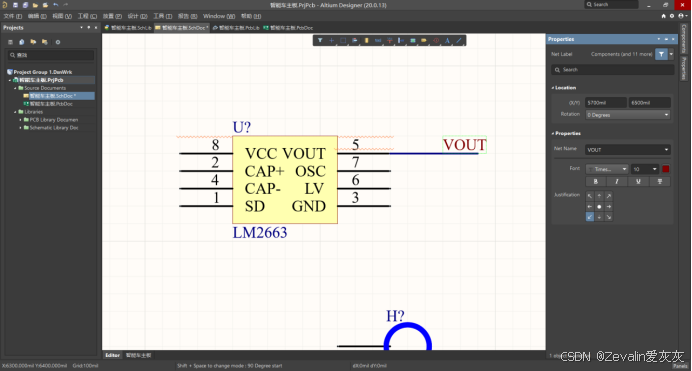Open the first menu, 文件 (F)
The height and width of the screenshot is (371, 692).
coord(12,16)
